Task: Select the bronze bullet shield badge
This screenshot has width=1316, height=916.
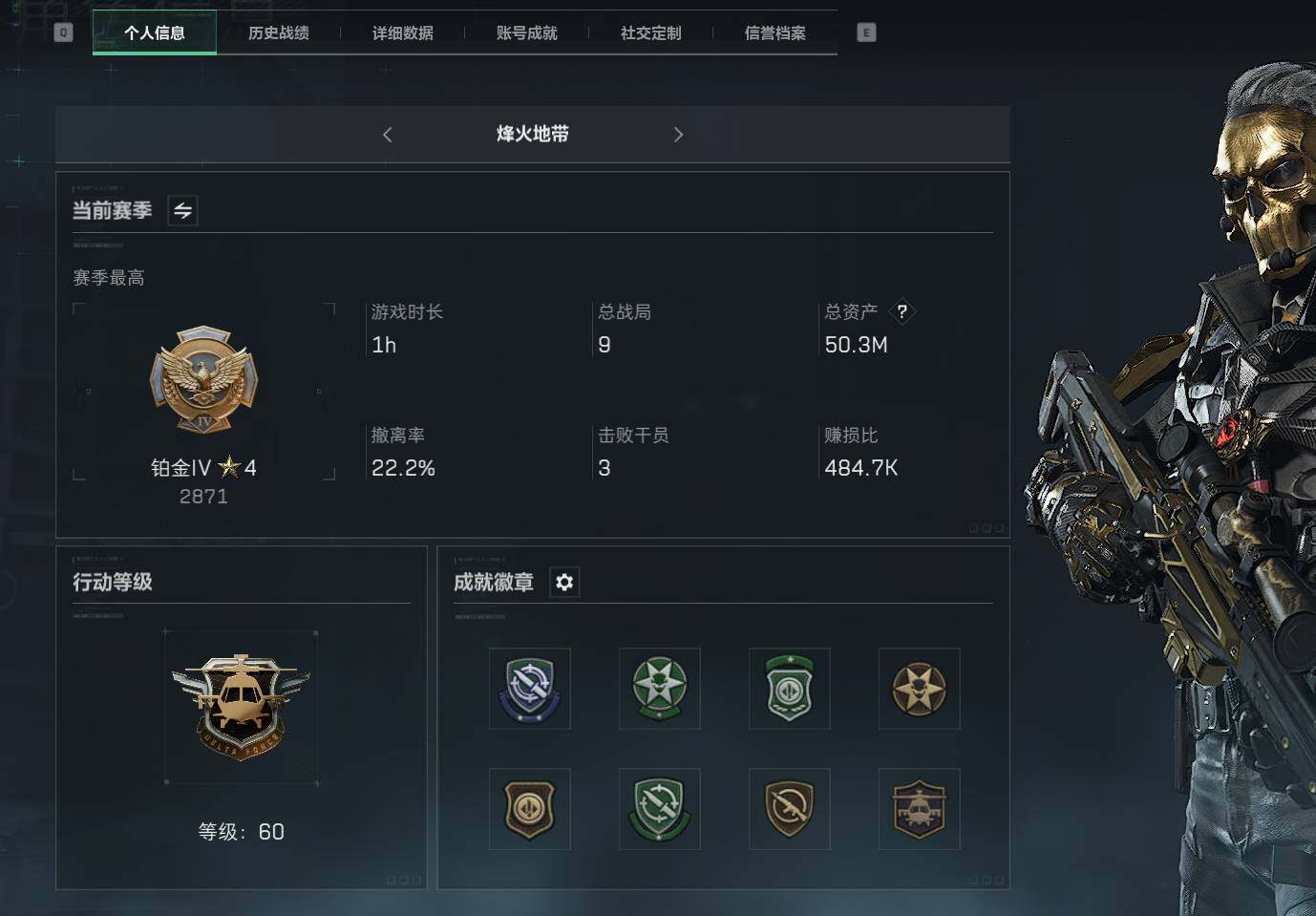Action: [x=530, y=809]
